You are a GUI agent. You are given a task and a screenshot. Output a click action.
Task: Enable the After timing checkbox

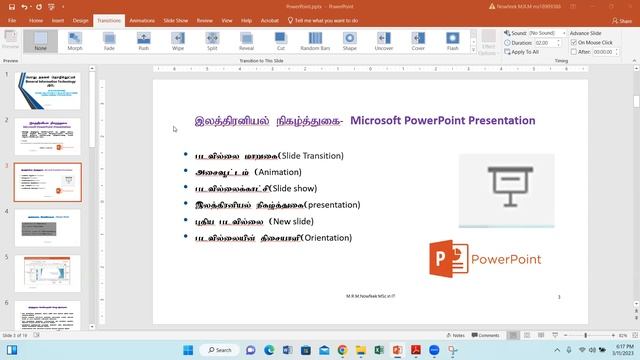click(574, 52)
